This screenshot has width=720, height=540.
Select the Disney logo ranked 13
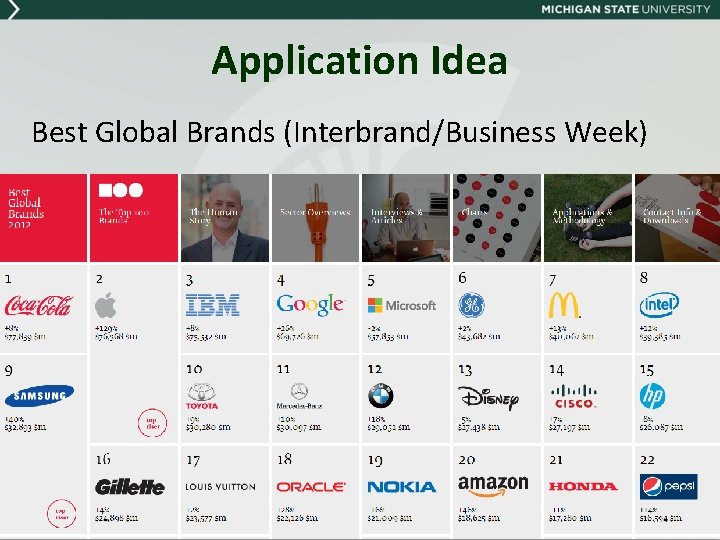(x=488, y=397)
